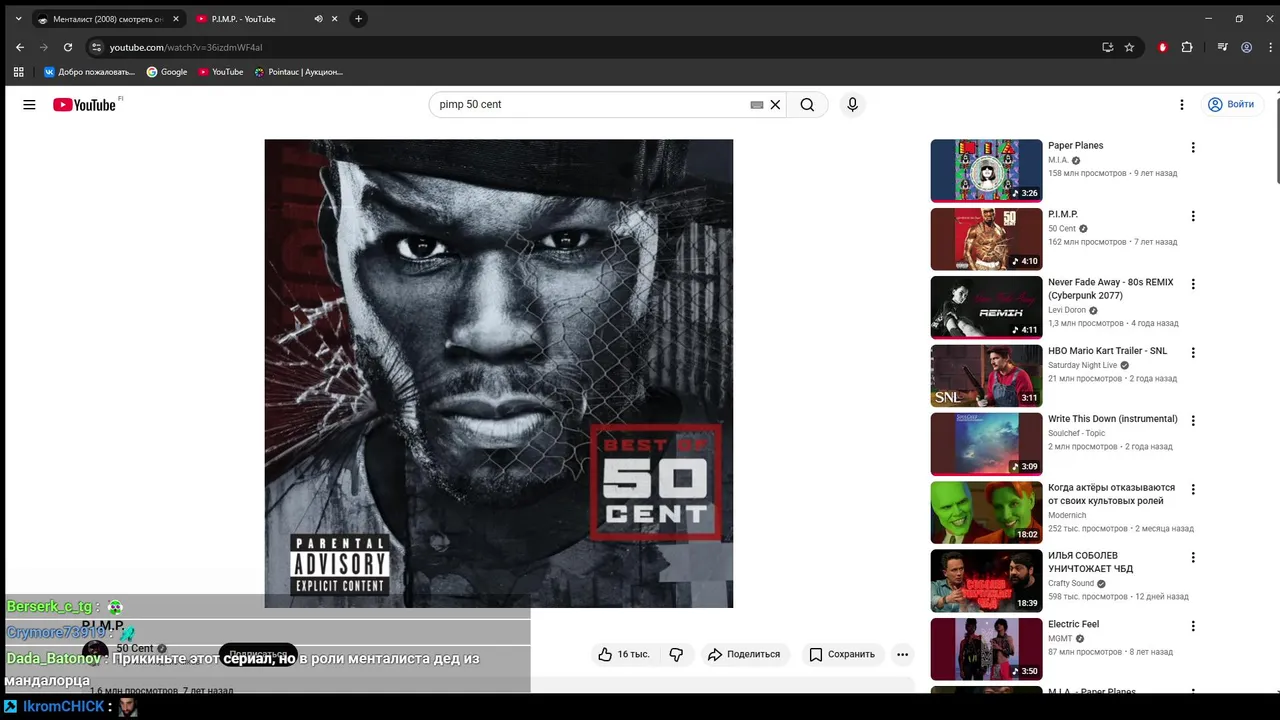1280x720 pixels.
Task: Open the YouTube guide hamburger menu
Action: [29, 104]
